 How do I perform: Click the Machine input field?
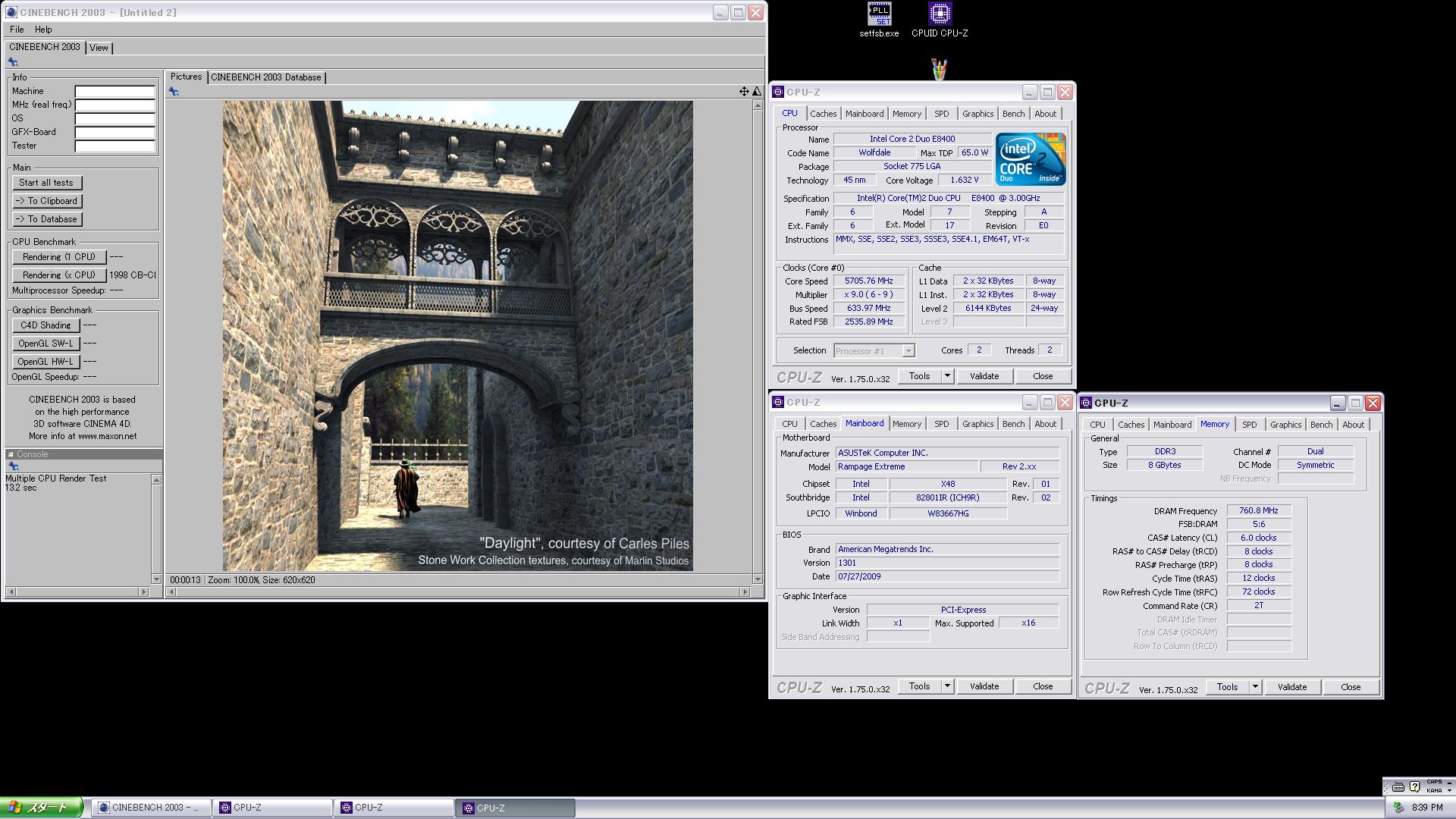point(115,91)
